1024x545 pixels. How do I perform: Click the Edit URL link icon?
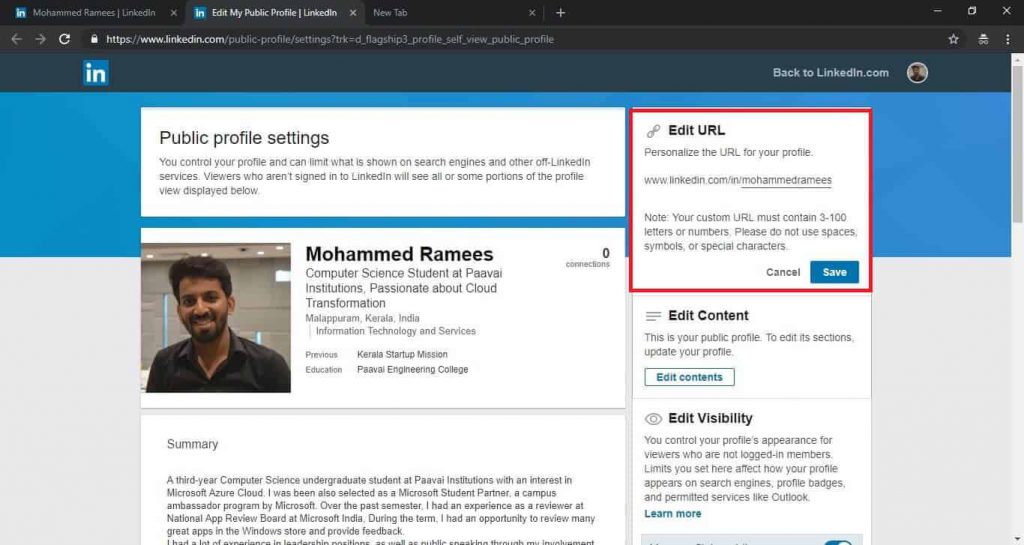tap(653, 131)
